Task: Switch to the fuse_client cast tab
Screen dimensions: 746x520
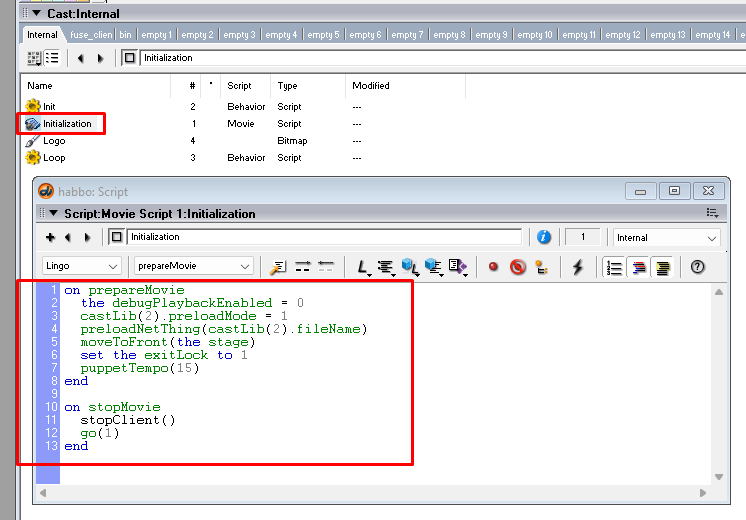Action: coord(91,35)
